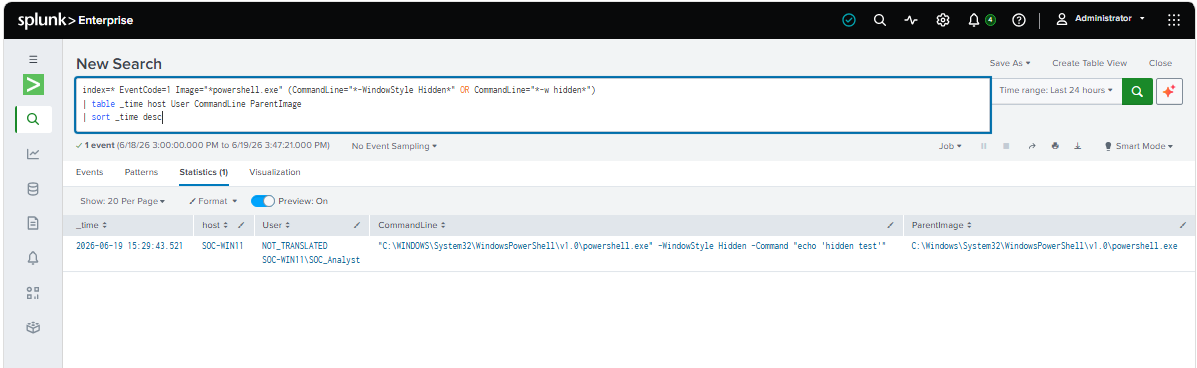This screenshot has width=1197, height=368.
Task: Stop the search job
Action: 1006,146
